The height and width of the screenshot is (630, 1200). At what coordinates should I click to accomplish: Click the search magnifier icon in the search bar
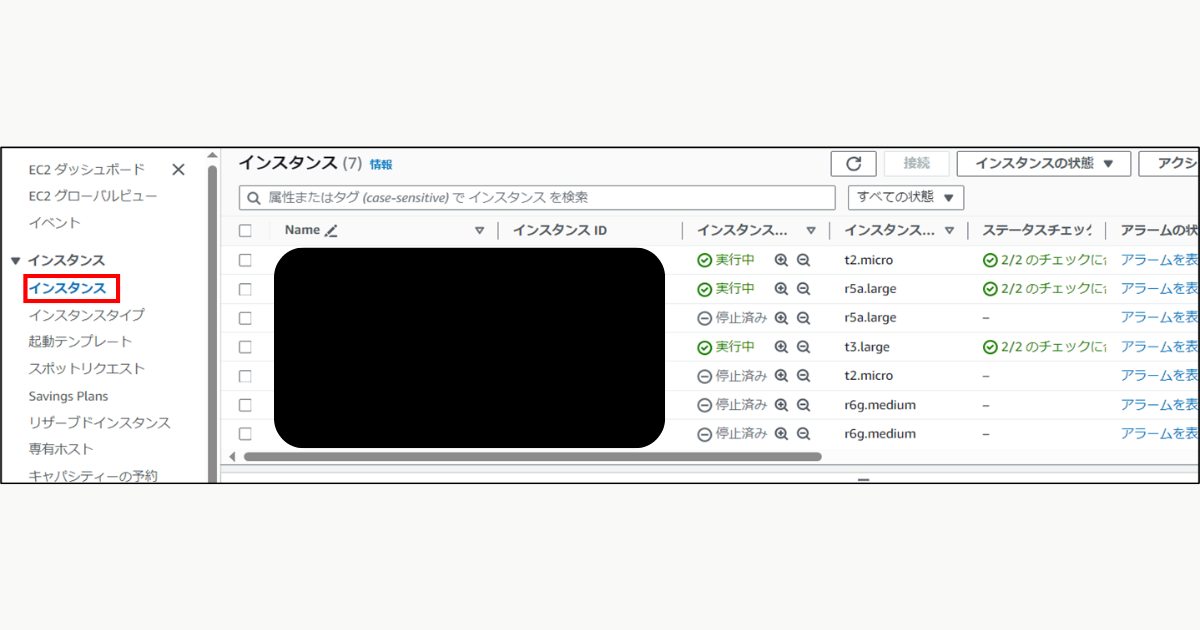pyautogui.click(x=253, y=197)
